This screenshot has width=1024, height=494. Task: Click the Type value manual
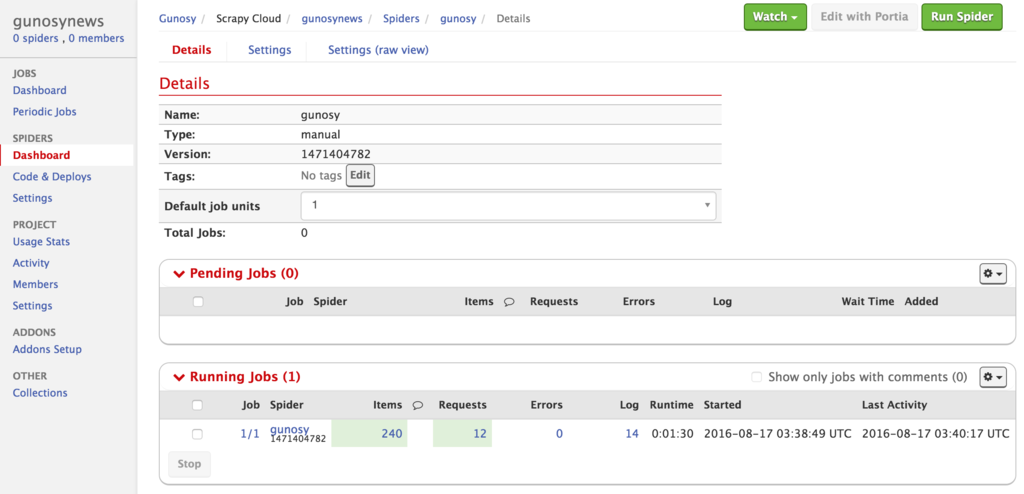[x=321, y=135]
